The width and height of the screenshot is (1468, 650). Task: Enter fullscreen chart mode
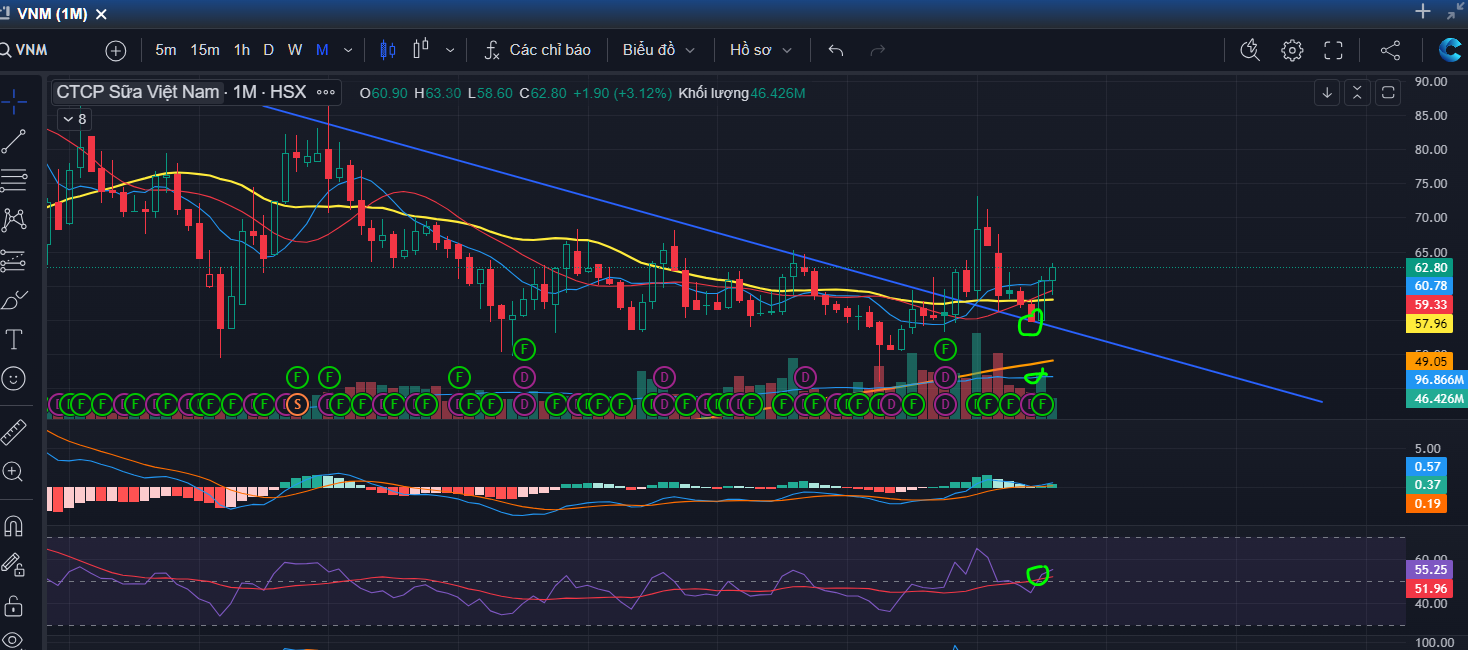1333,50
